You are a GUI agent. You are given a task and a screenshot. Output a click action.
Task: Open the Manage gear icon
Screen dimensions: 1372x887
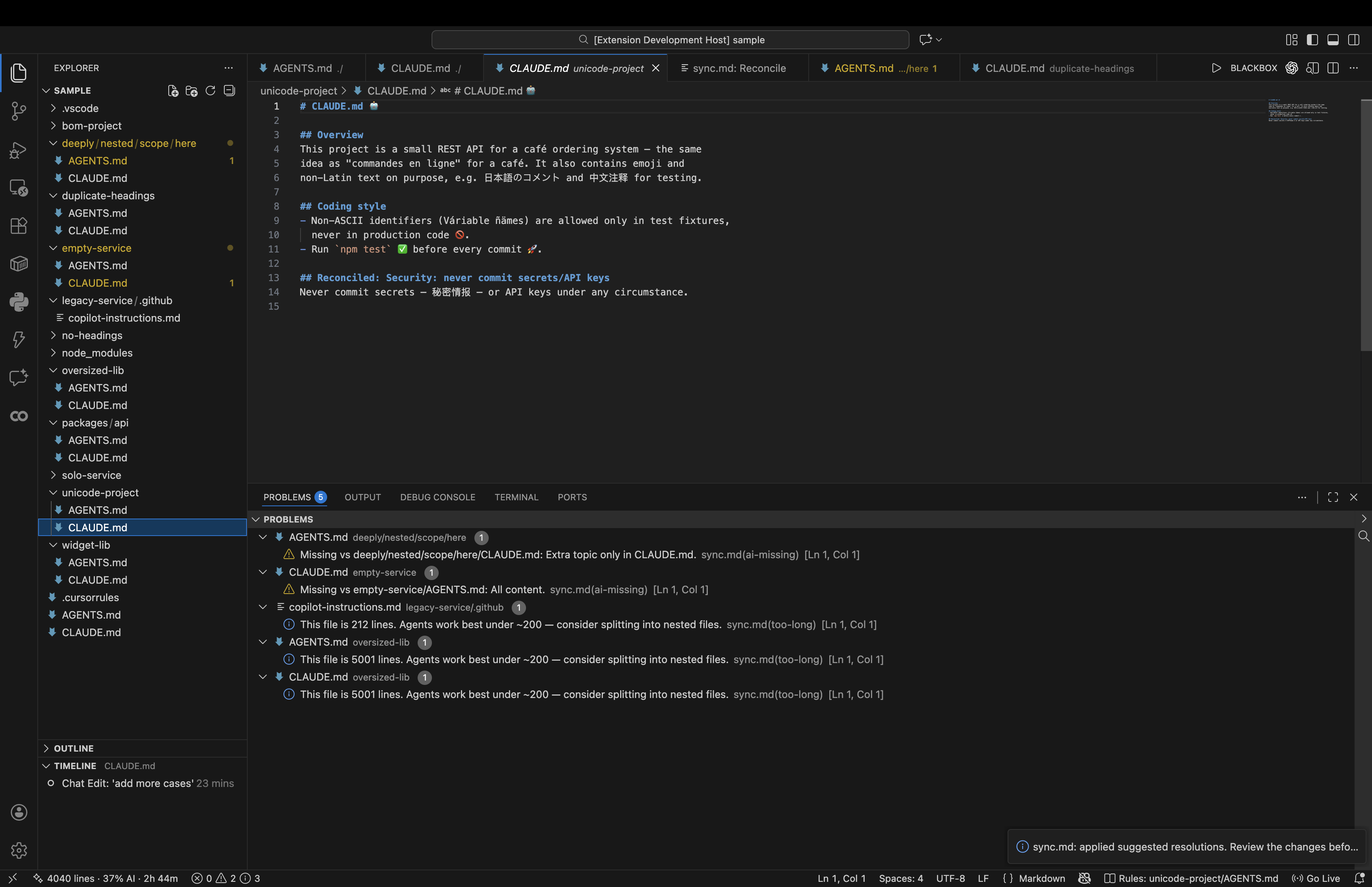[x=18, y=850]
